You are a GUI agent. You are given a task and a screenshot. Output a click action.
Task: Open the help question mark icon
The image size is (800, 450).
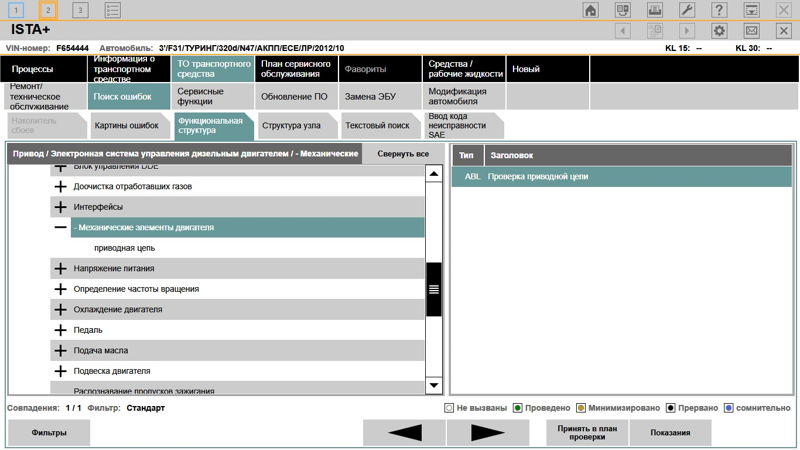[x=719, y=10]
